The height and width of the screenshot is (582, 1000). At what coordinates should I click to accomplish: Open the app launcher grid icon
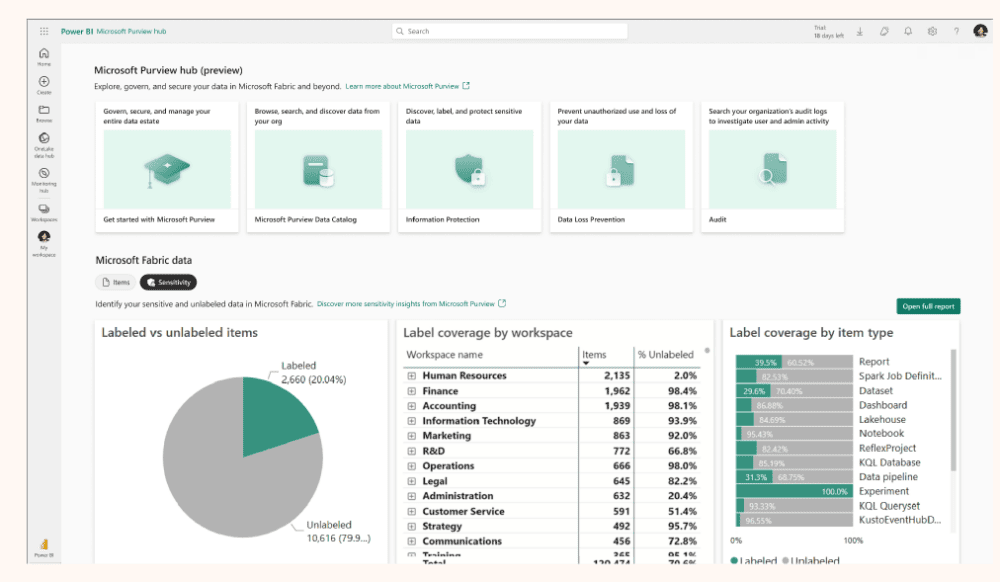pos(44,31)
